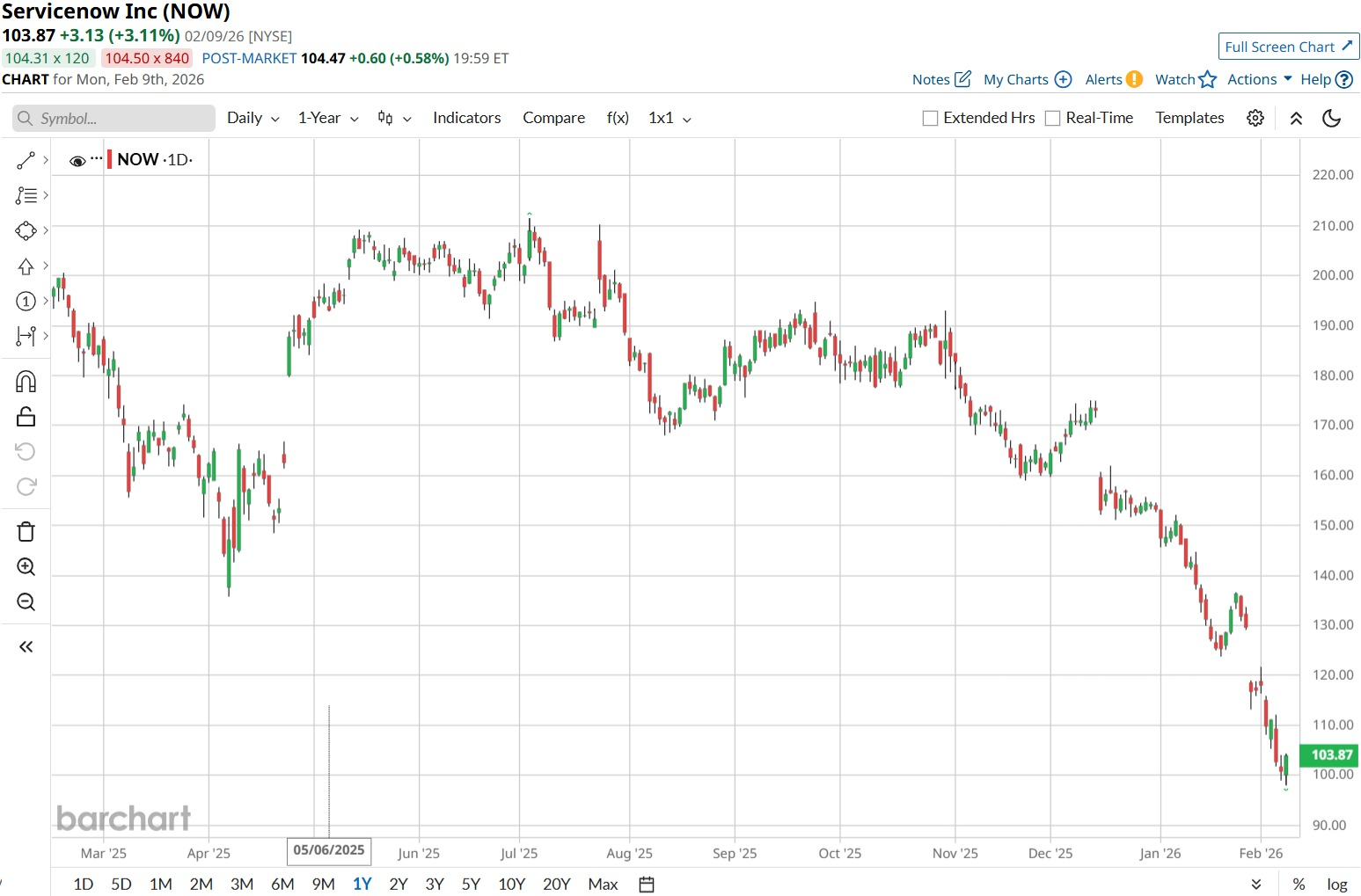Open the date range calendar picker
This screenshot has height=896, width=1361.
coord(647,885)
